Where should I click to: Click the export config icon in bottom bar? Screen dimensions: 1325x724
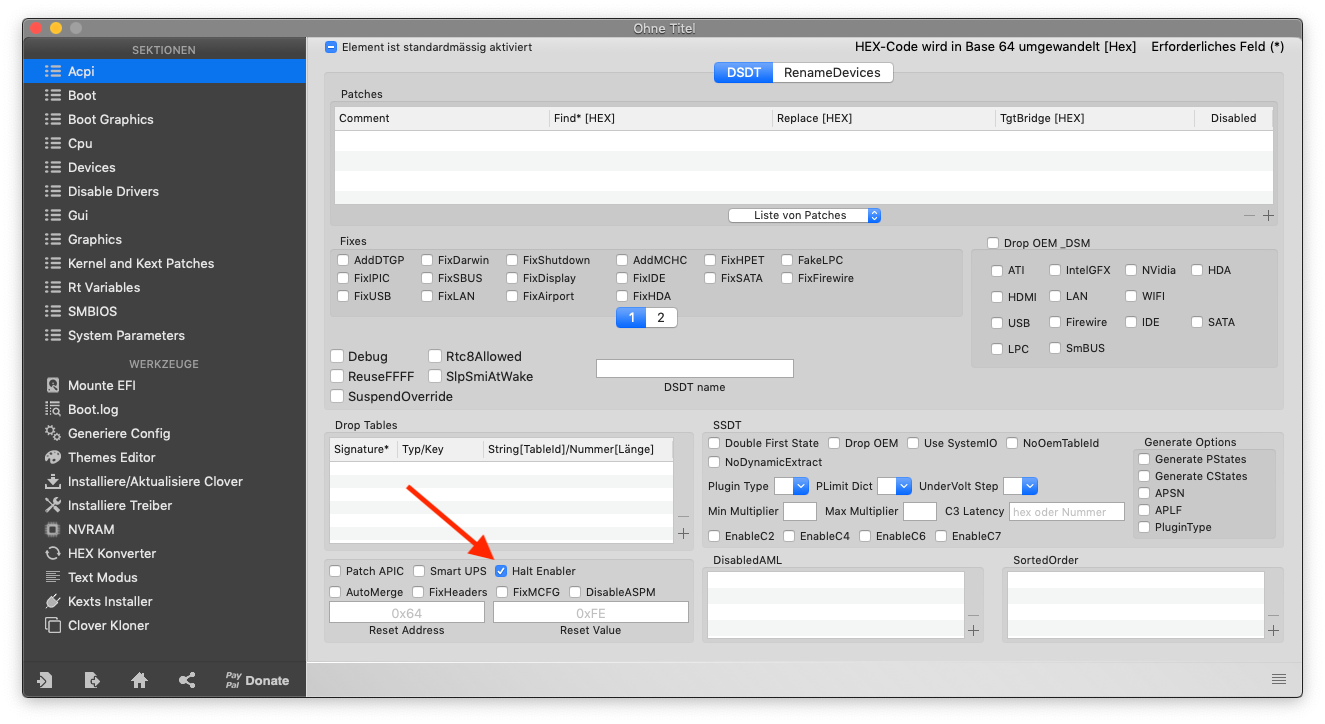coord(92,680)
